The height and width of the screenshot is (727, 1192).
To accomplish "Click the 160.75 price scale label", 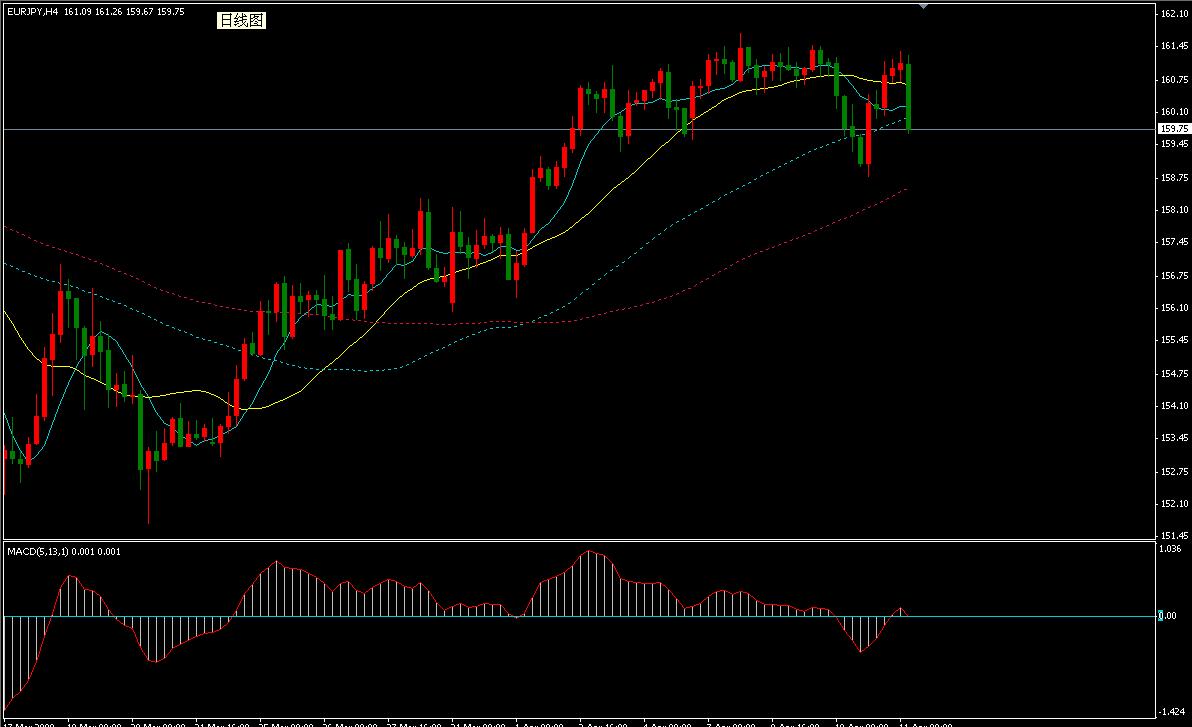I will [1175, 80].
